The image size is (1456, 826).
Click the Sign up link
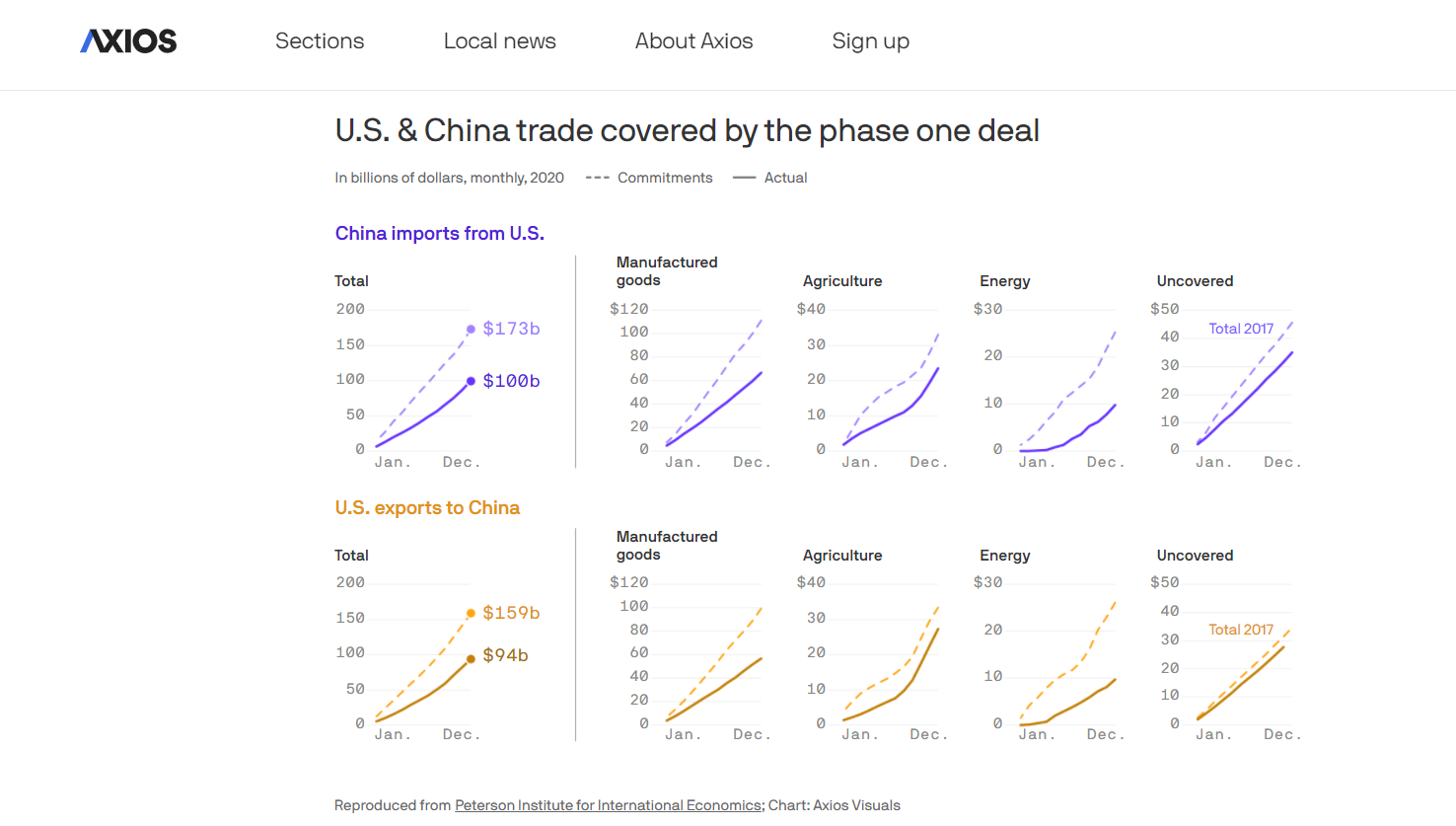(x=870, y=41)
